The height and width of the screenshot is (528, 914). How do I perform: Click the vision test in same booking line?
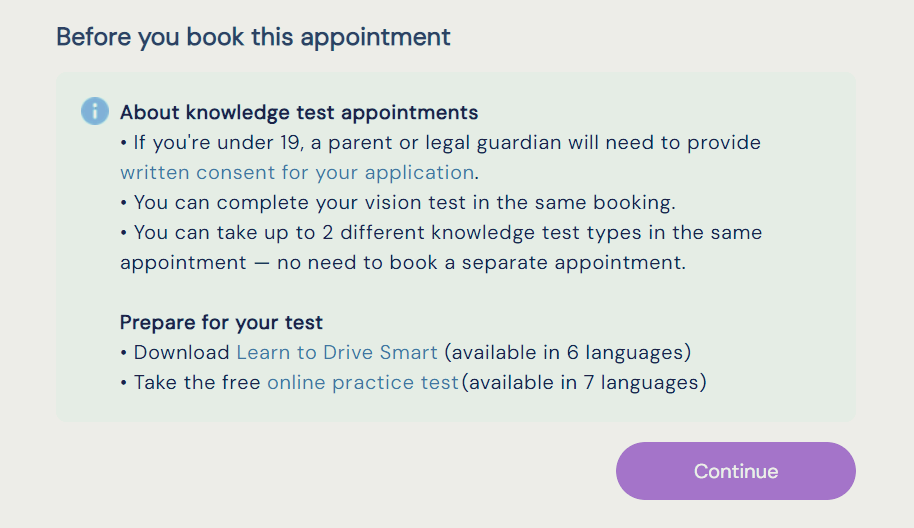point(398,203)
